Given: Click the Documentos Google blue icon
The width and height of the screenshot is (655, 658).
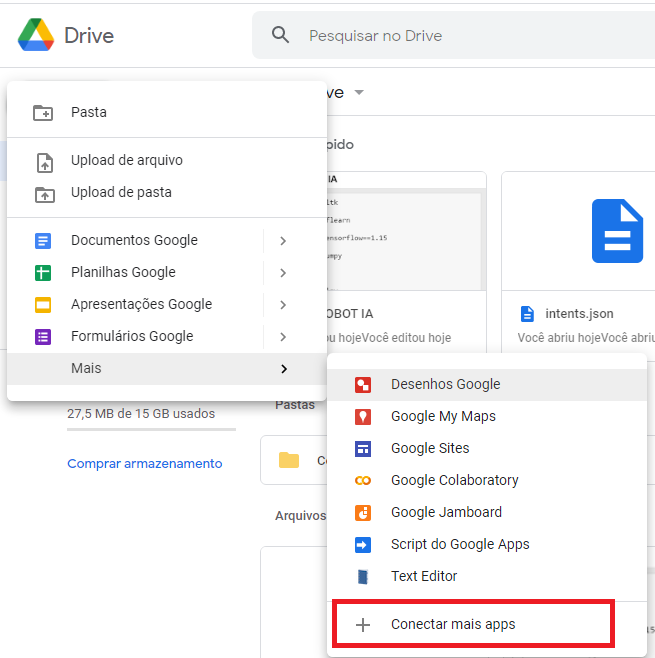Looking at the screenshot, I should coord(43,241).
